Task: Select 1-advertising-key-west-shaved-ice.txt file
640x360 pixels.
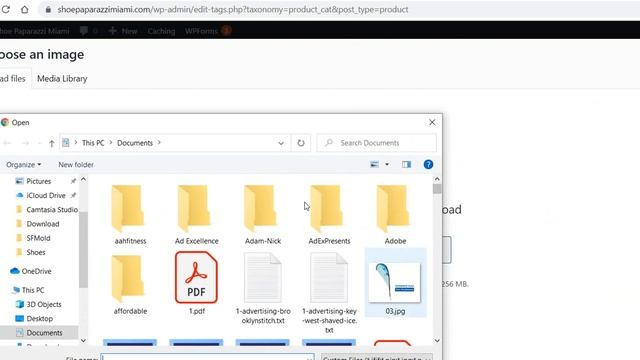Action: point(329,293)
